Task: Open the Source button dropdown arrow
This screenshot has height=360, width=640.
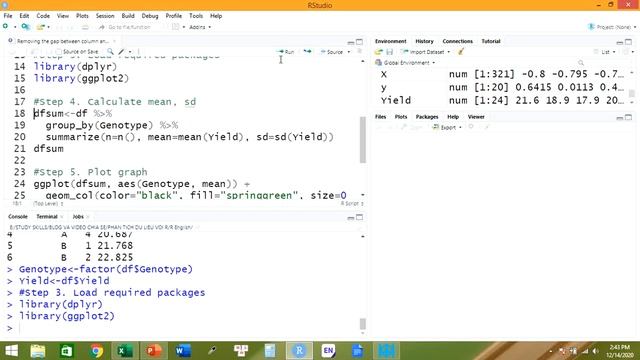Action: pos(349,52)
